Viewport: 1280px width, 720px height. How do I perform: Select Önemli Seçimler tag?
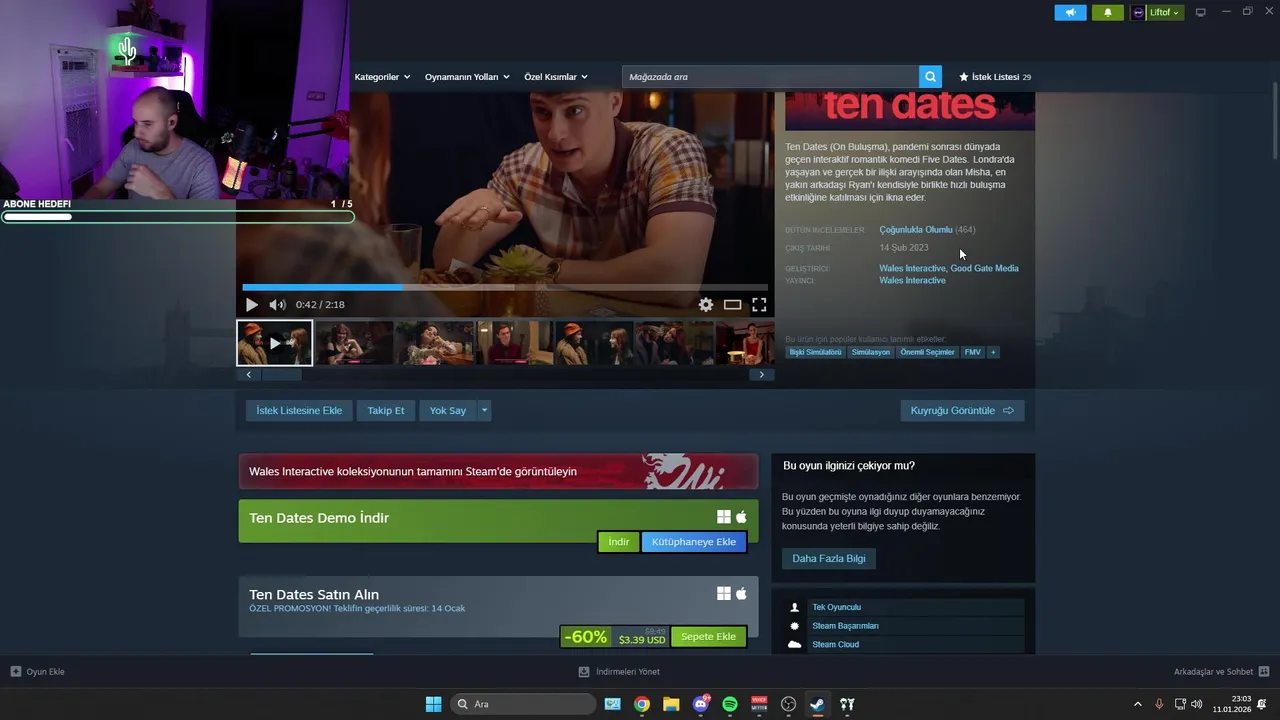(927, 352)
